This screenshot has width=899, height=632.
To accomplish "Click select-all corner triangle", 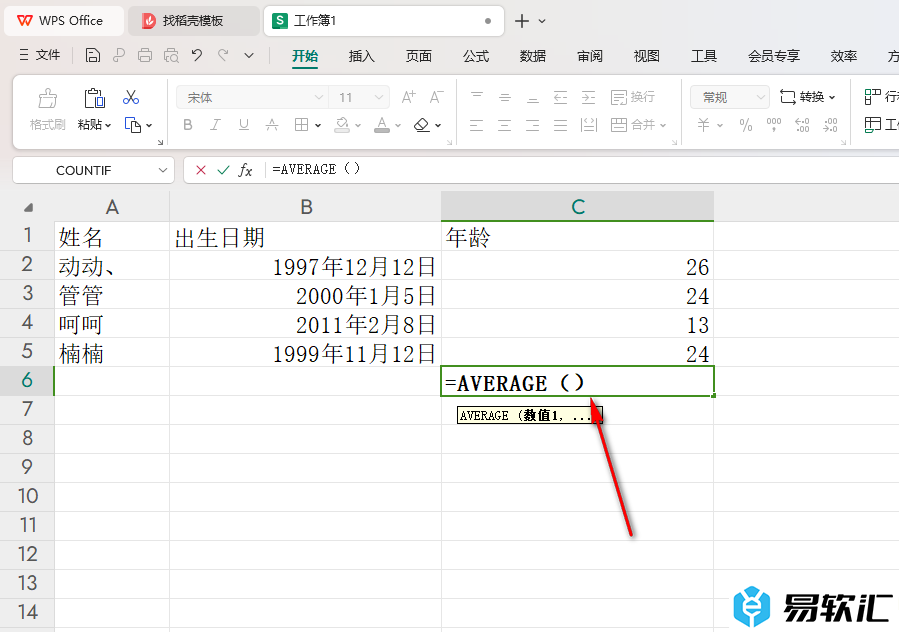I will [x=28, y=207].
